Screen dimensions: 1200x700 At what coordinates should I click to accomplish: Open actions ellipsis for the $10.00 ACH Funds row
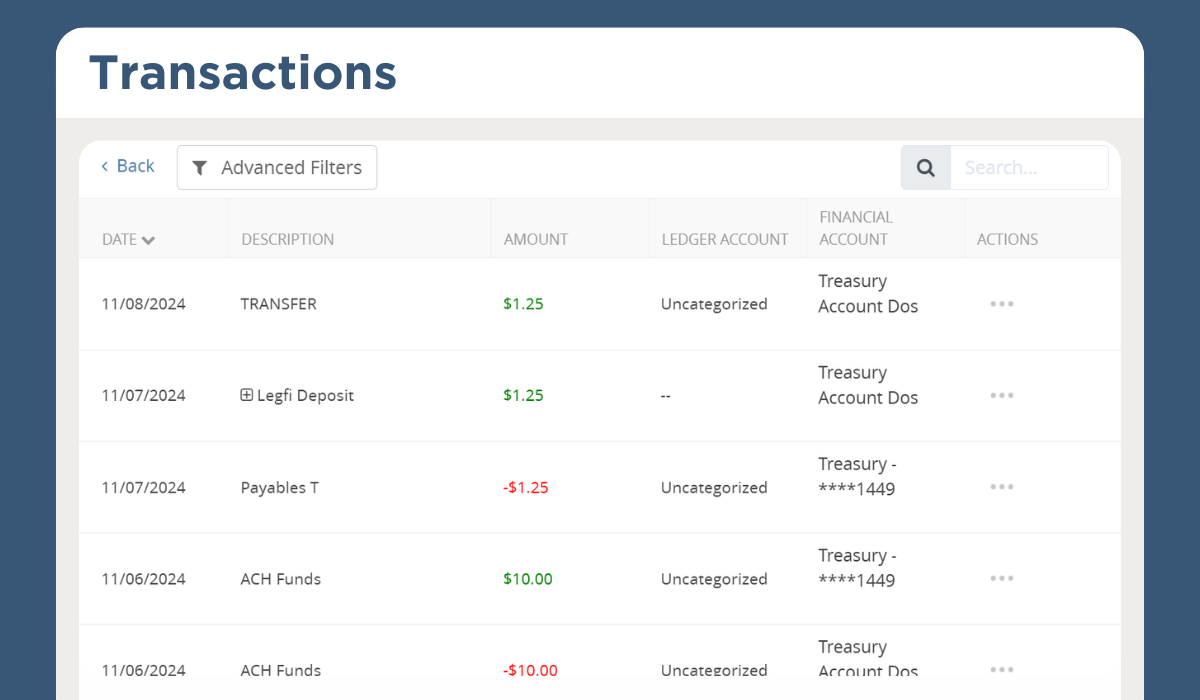coord(1001,579)
